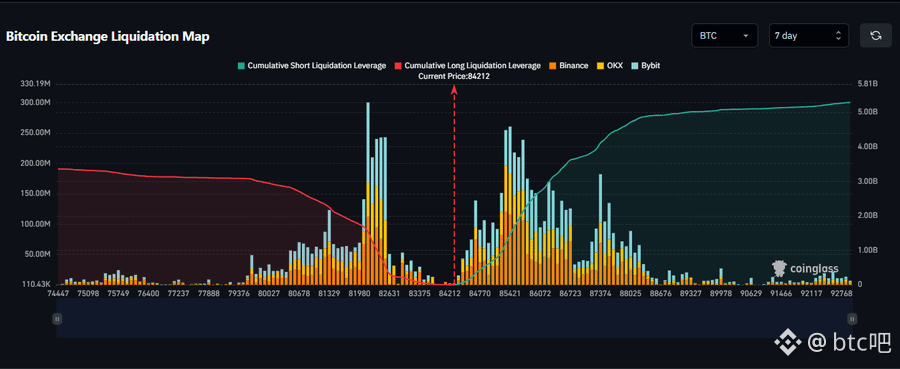Click the red Long Liquidation legend swatch

click(x=397, y=66)
